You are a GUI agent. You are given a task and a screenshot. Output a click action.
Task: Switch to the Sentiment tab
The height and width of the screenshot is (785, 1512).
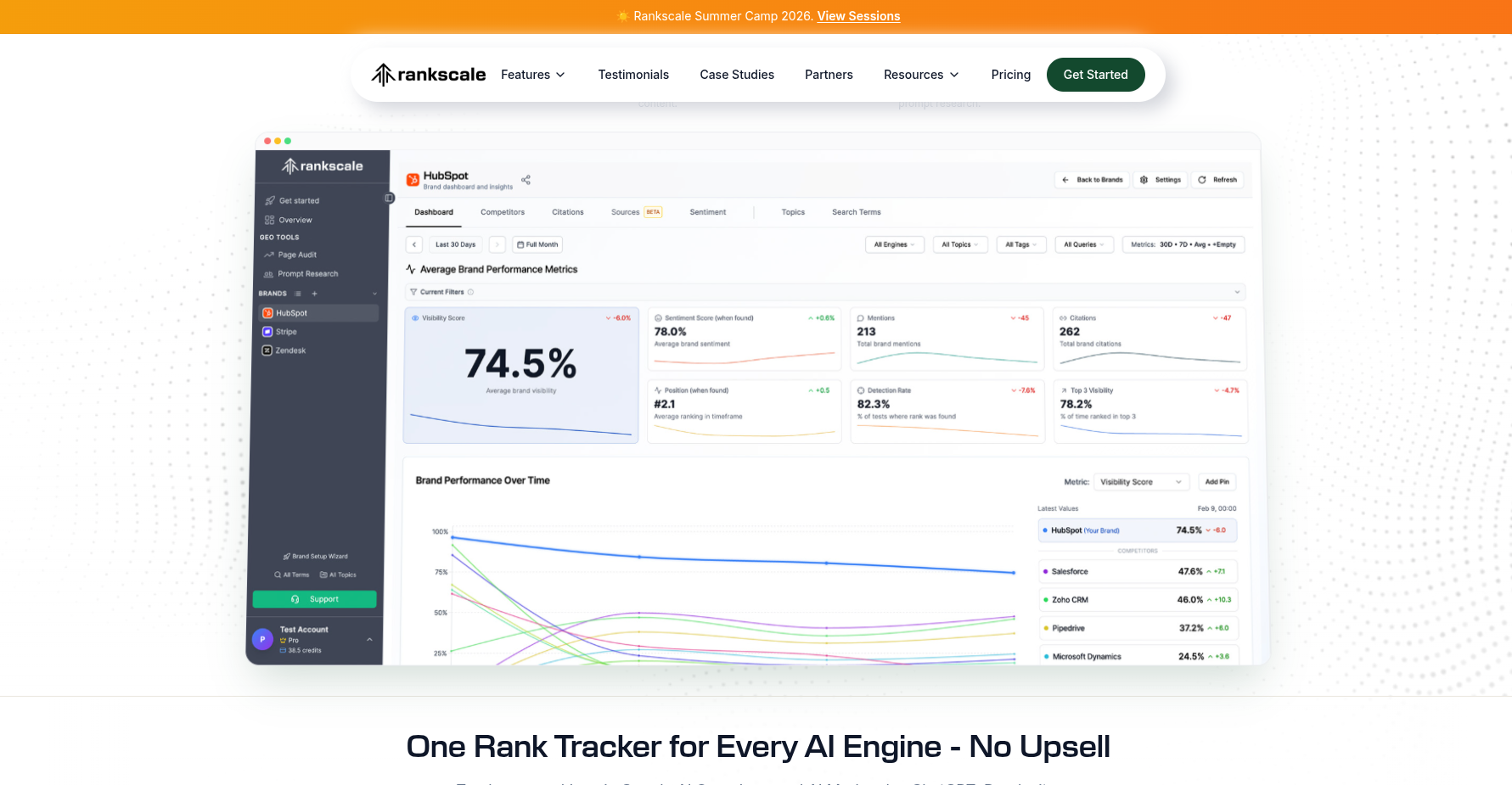click(x=708, y=212)
